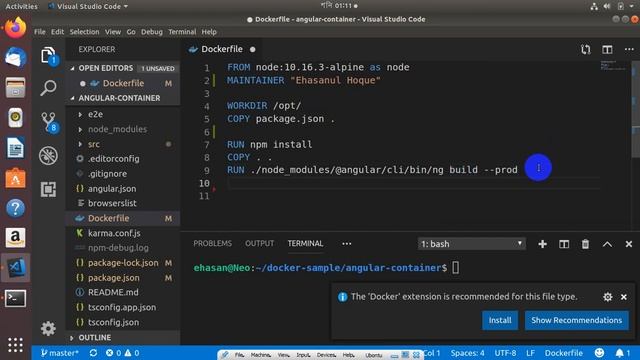Viewport: 640px width, 360px height.
Task: Open the File menu
Action: 40,32
